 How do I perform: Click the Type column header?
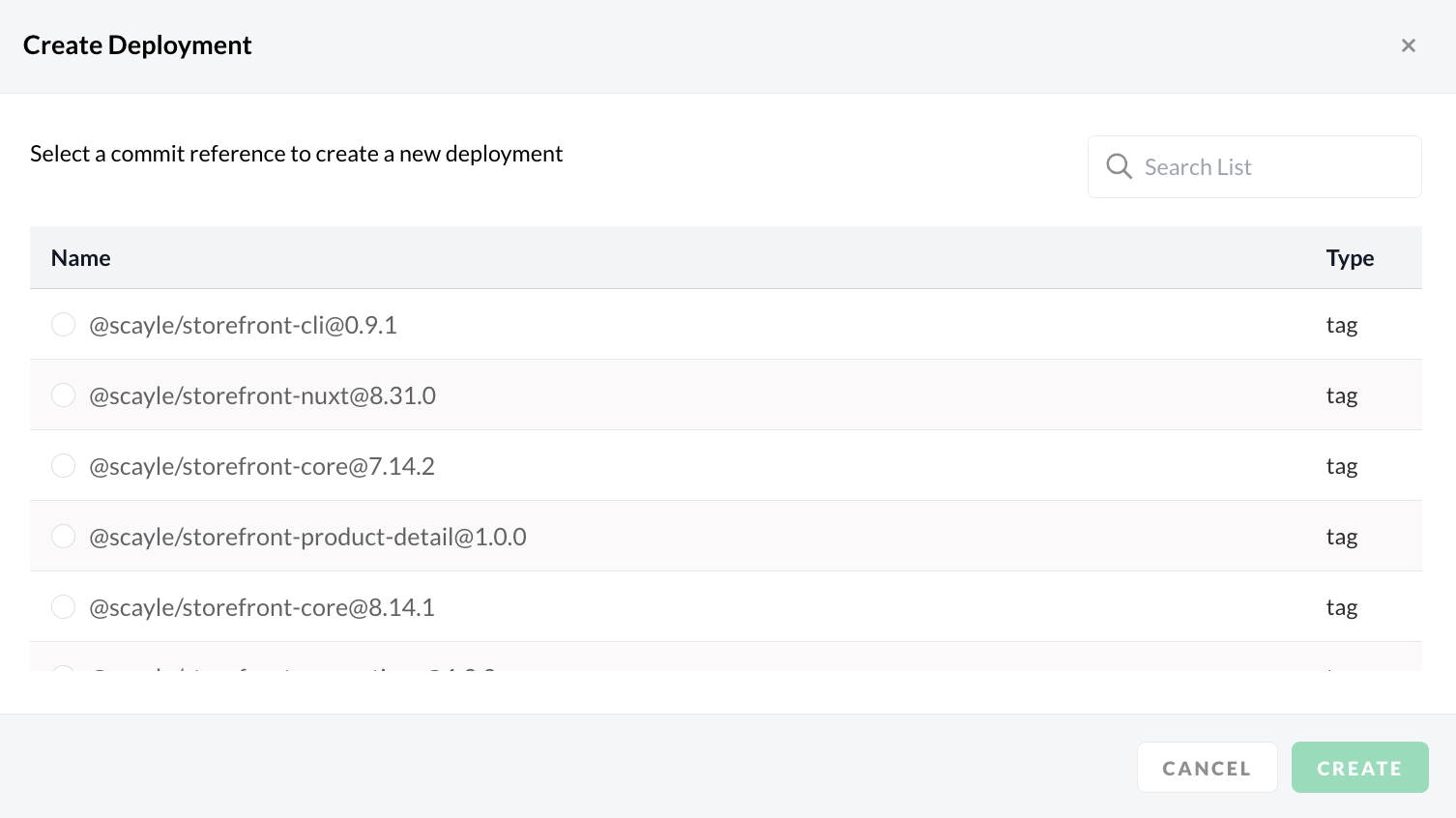[1349, 258]
